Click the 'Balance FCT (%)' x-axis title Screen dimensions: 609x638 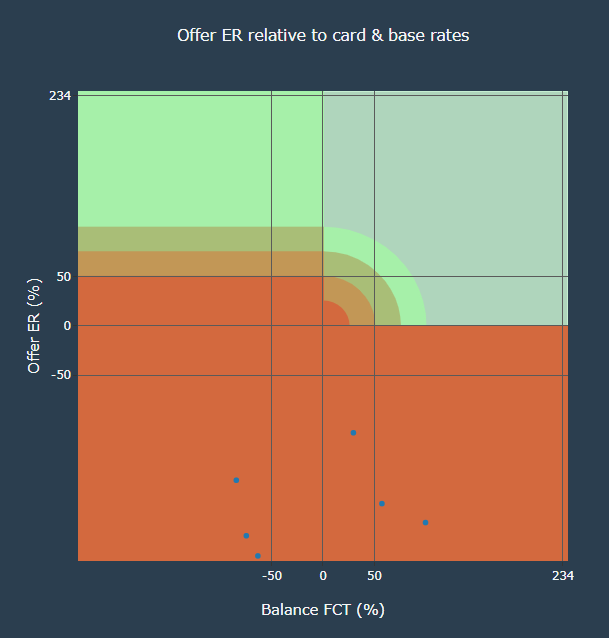323,609
